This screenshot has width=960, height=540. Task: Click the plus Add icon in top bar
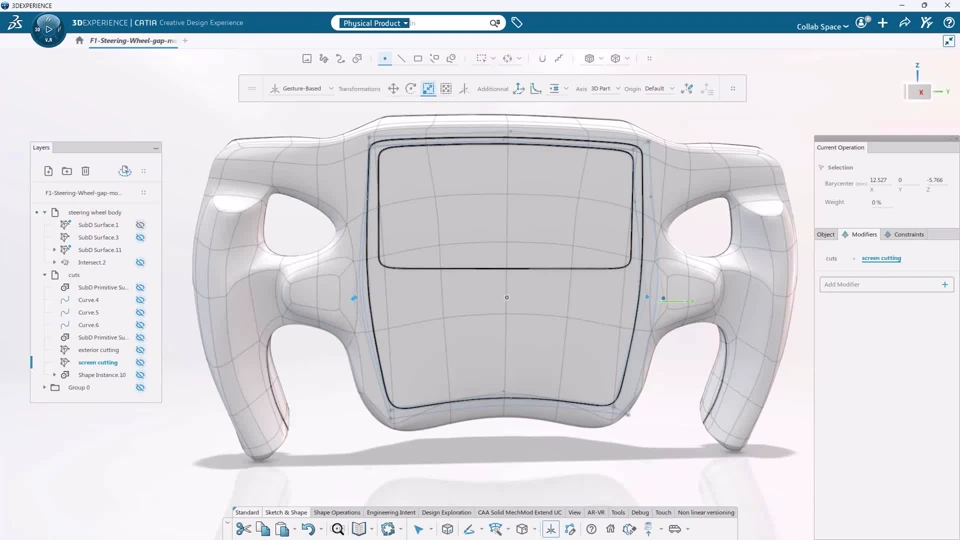882,23
